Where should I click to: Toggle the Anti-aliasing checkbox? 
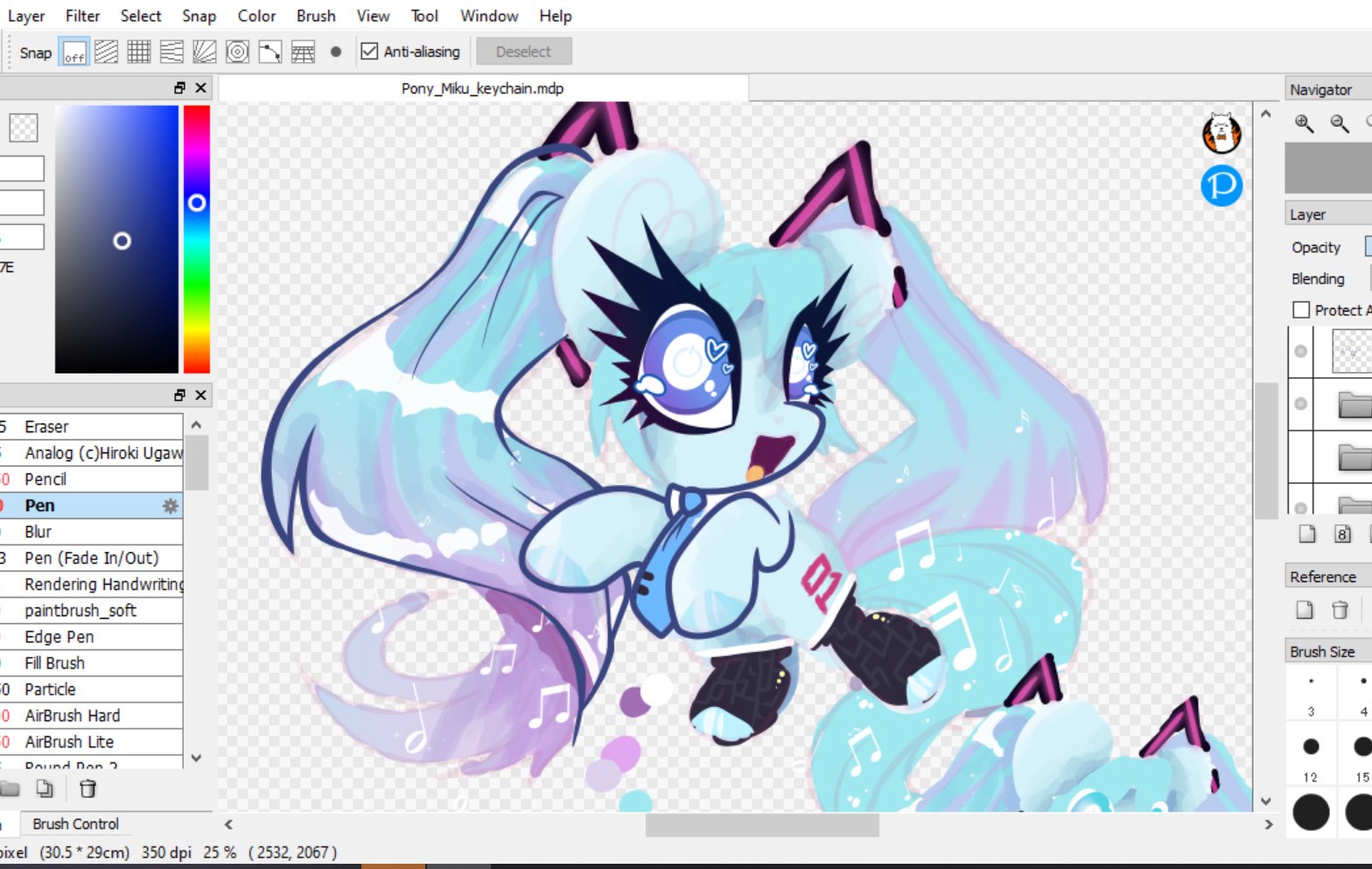click(x=369, y=52)
